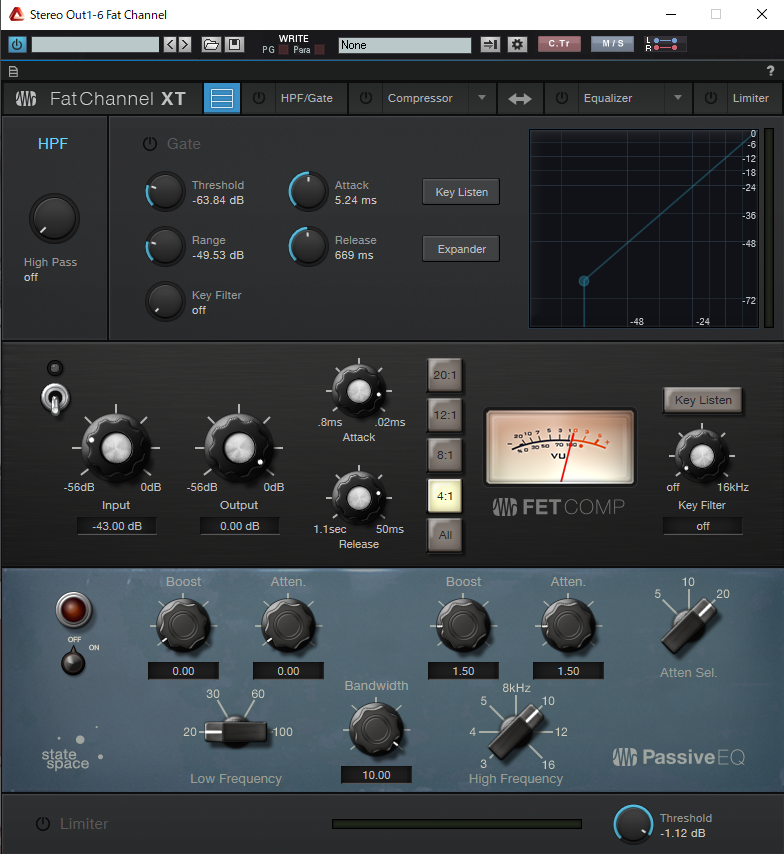Click the FET Comp Release knob
Viewport: 784px width, 854px height.
pyautogui.click(x=359, y=498)
